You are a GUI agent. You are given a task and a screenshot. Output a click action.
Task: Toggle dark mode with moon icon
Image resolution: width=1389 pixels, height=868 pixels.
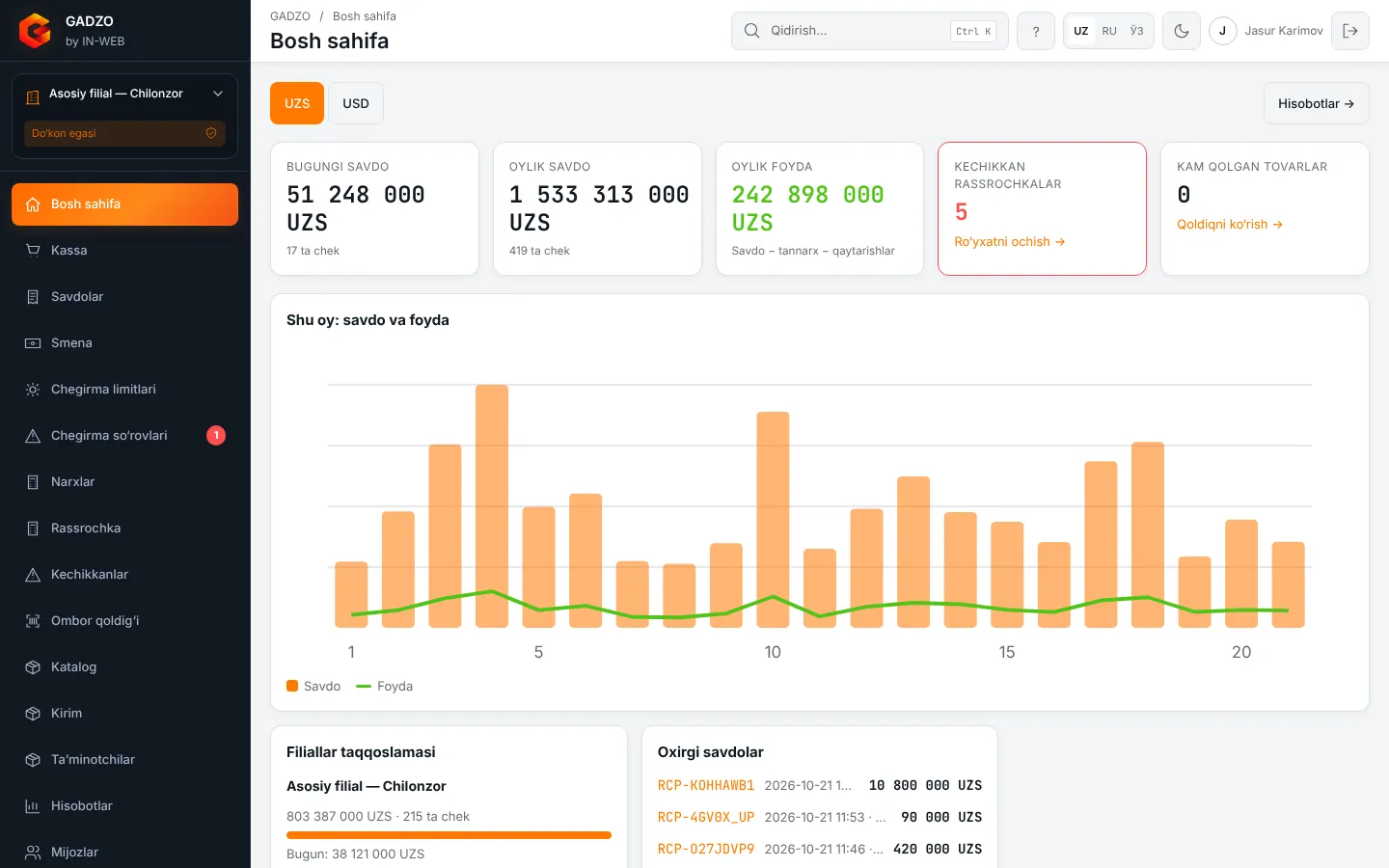(1182, 31)
